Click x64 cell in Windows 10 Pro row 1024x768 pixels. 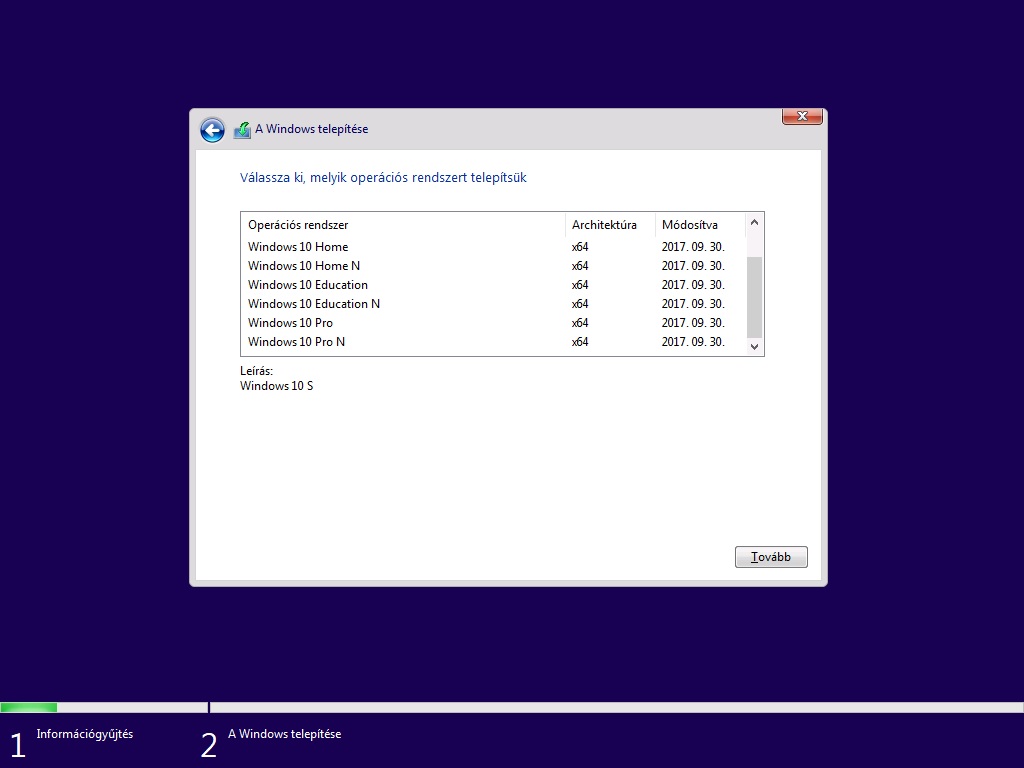tap(580, 323)
